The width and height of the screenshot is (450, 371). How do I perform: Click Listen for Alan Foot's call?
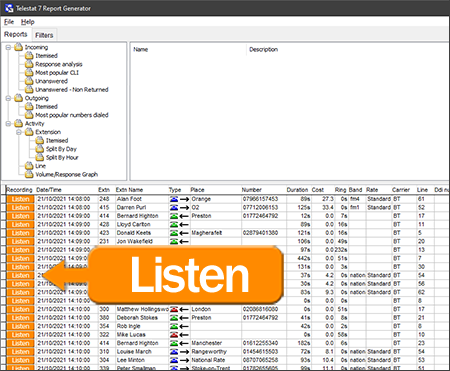(20, 199)
